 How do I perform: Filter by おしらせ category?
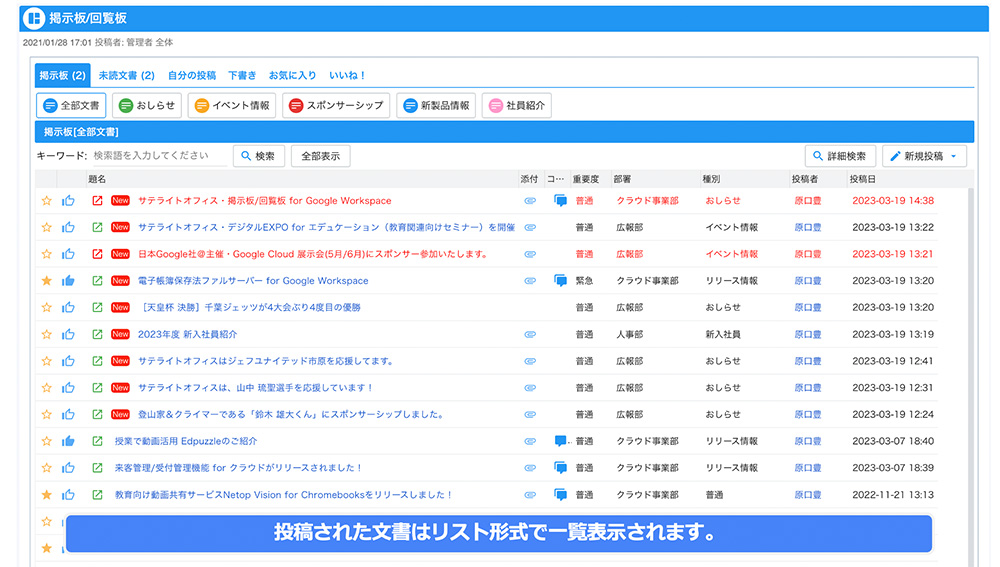[x=147, y=105]
